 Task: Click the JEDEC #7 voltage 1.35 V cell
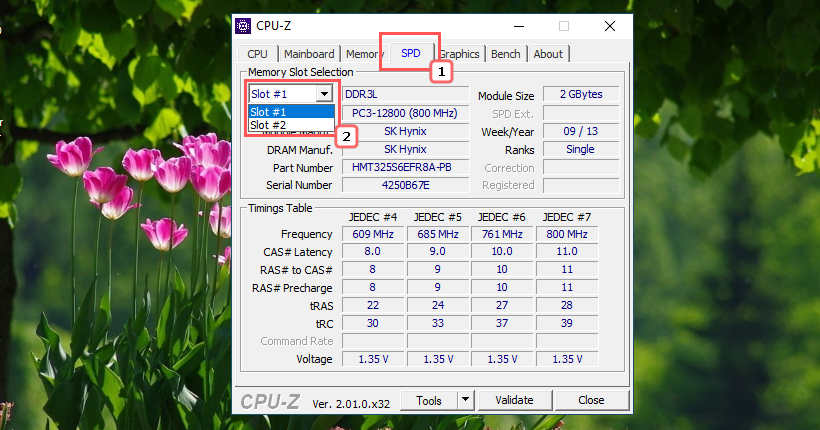[x=567, y=359]
